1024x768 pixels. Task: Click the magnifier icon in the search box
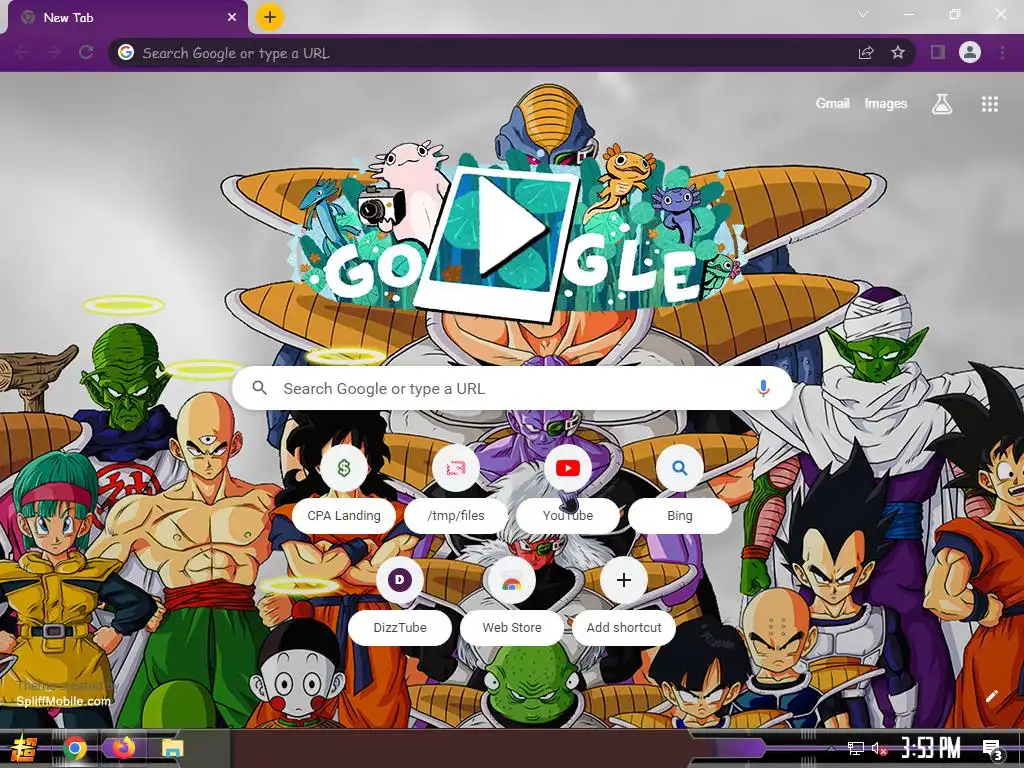259,388
